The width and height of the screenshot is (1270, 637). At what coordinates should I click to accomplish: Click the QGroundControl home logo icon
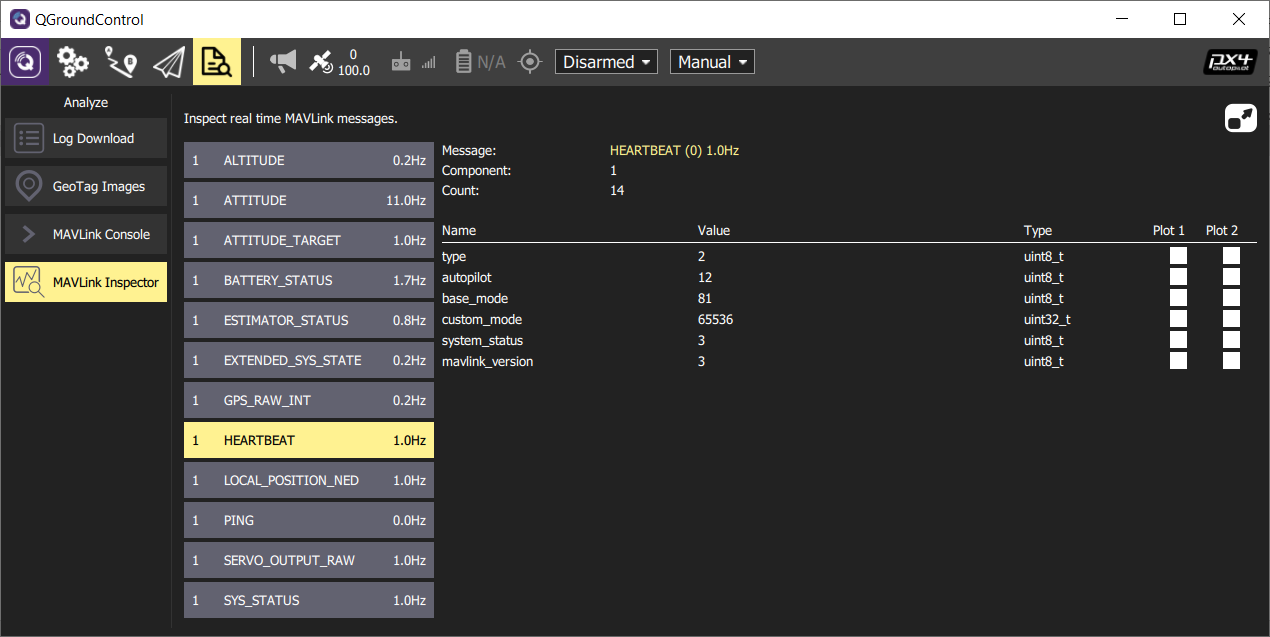(x=24, y=61)
